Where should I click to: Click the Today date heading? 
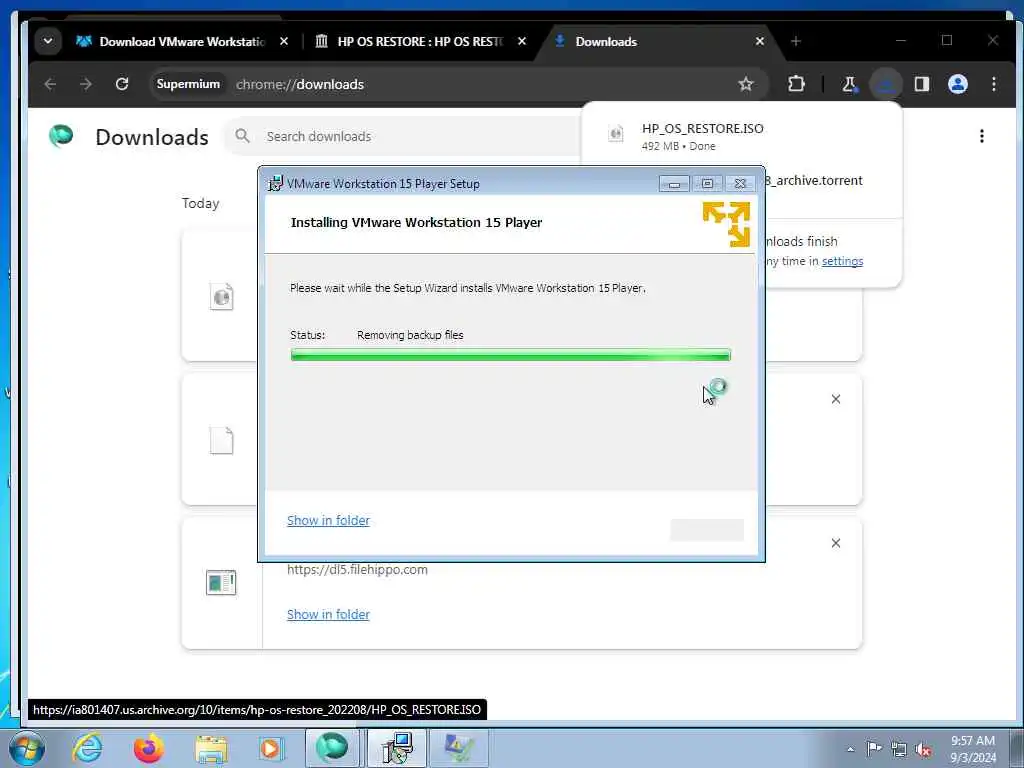(x=200, y=203)
